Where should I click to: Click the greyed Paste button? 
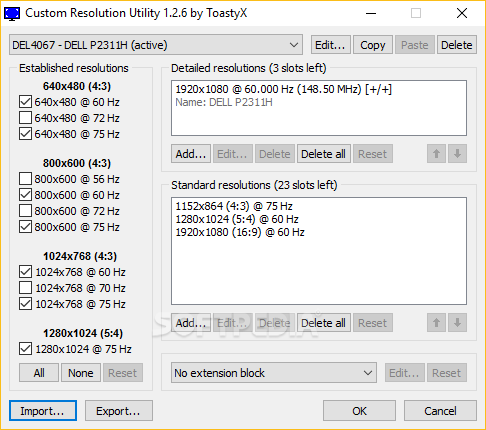pyautogui.click(x=415, y=45)
